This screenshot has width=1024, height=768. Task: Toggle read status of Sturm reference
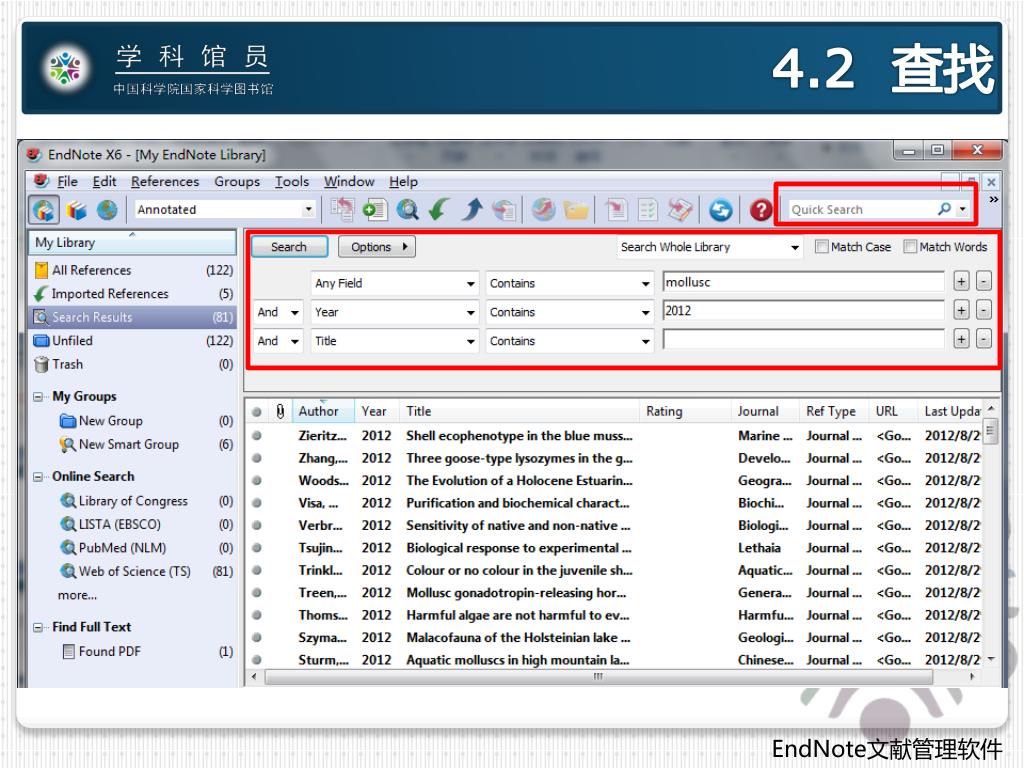(x=257, y=660)
